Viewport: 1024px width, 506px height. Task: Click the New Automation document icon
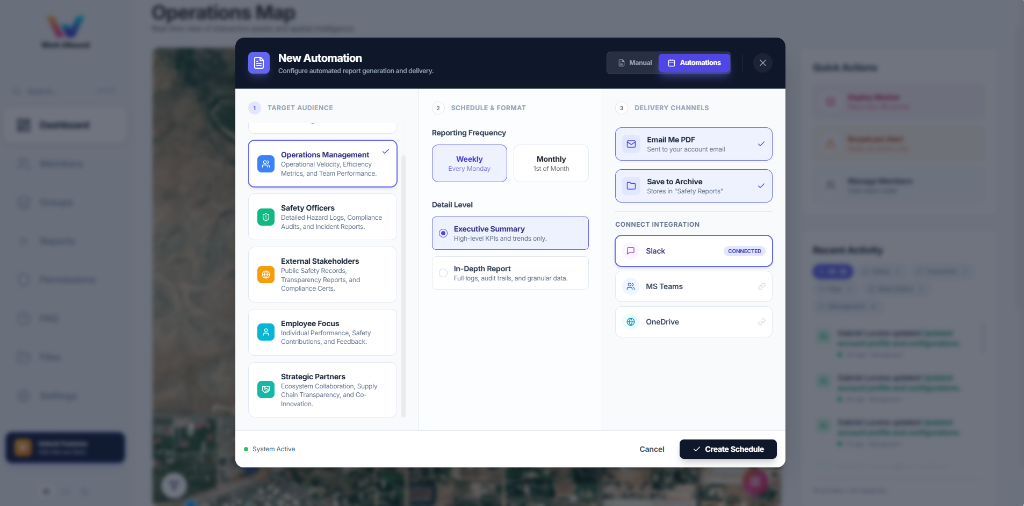(259, 63)
